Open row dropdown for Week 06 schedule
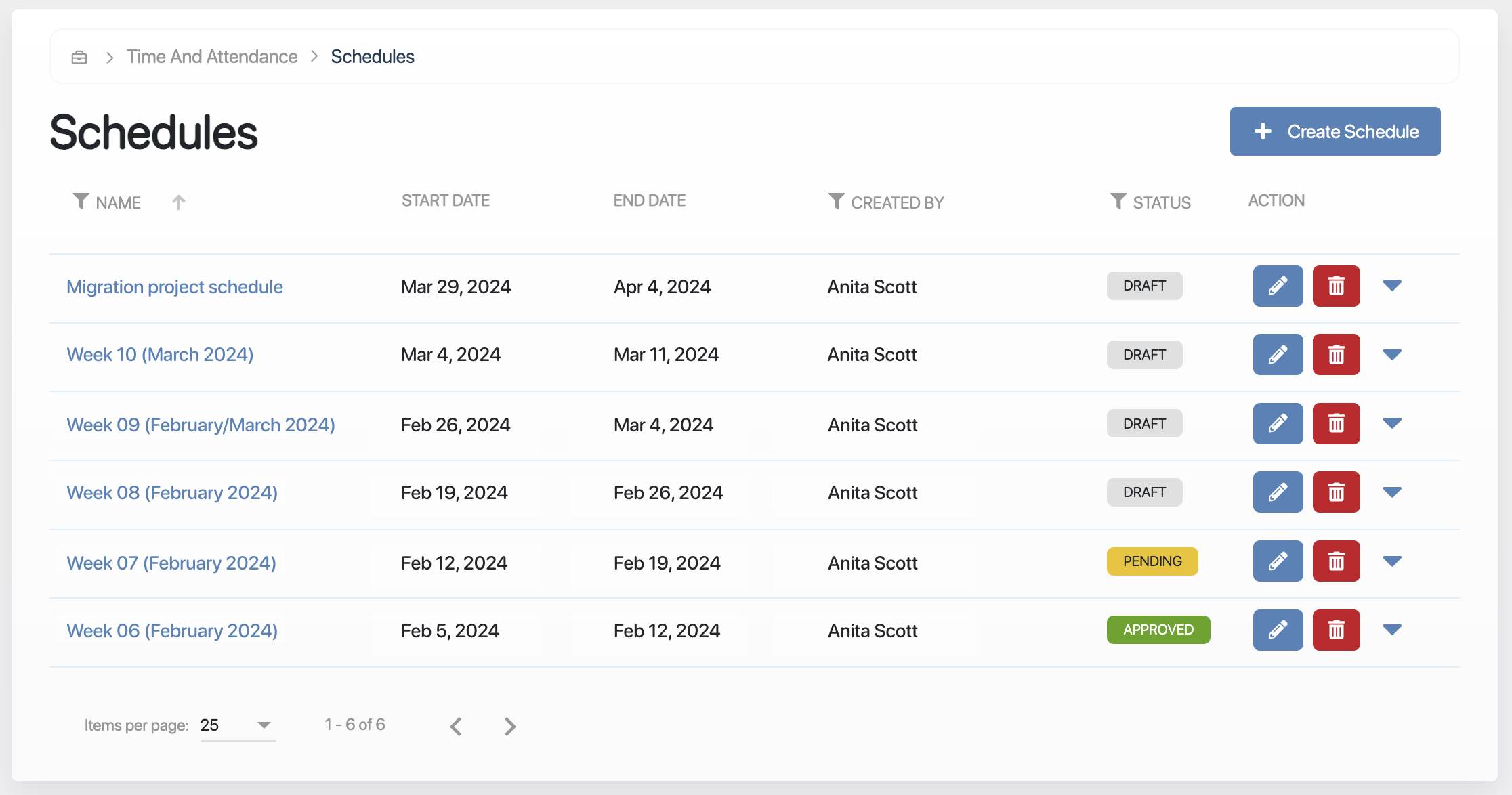Image resolution: width=1512 pixels, height=795 pixels. (x=1392, y=630)
